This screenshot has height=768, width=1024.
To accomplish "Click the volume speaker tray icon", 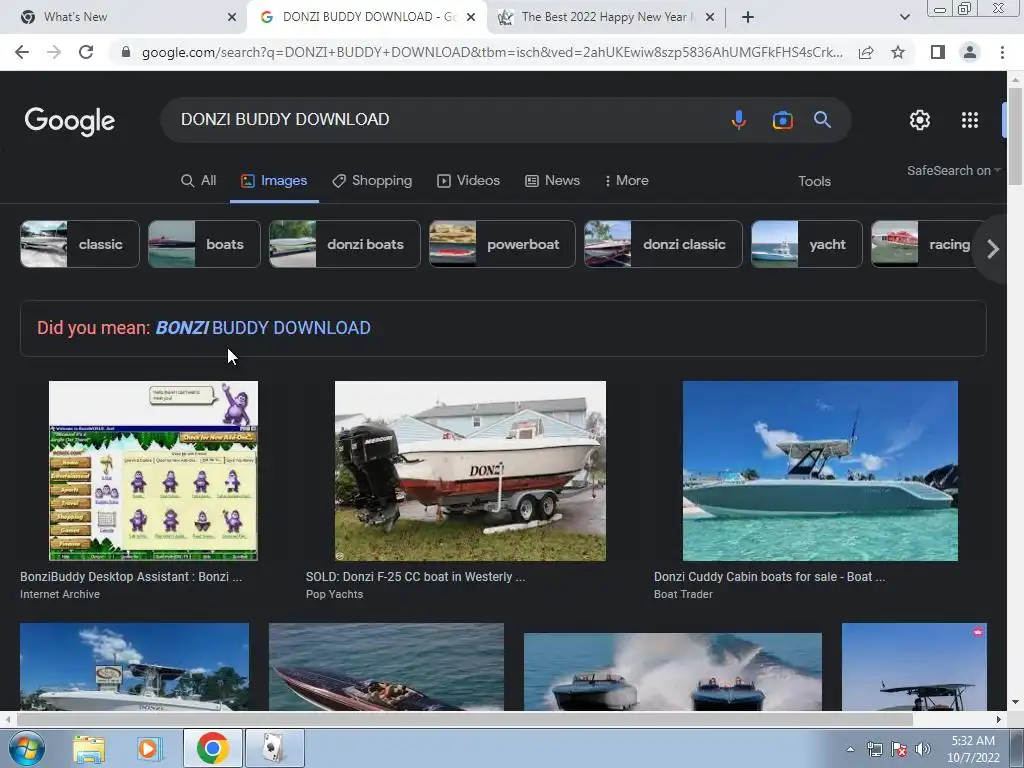I will [922, 750].
